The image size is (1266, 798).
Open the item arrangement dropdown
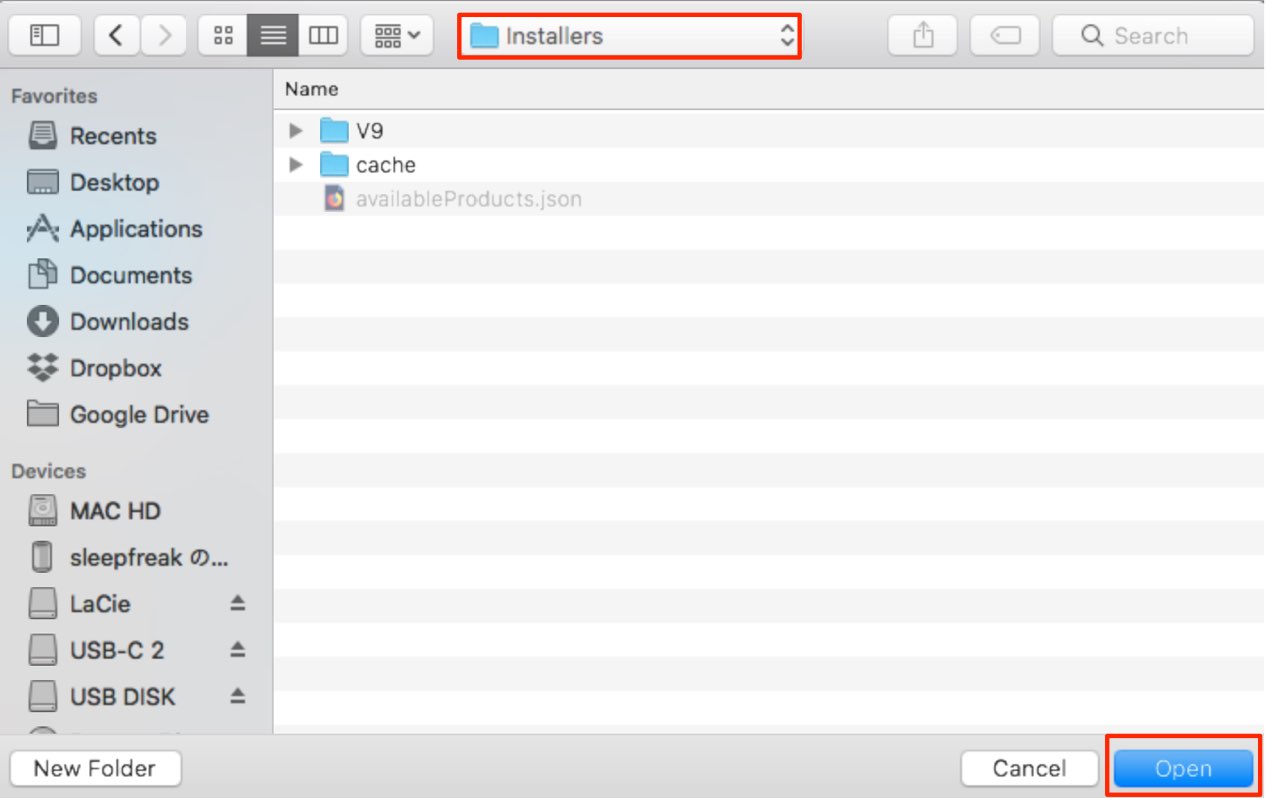(x=397, y=36)
